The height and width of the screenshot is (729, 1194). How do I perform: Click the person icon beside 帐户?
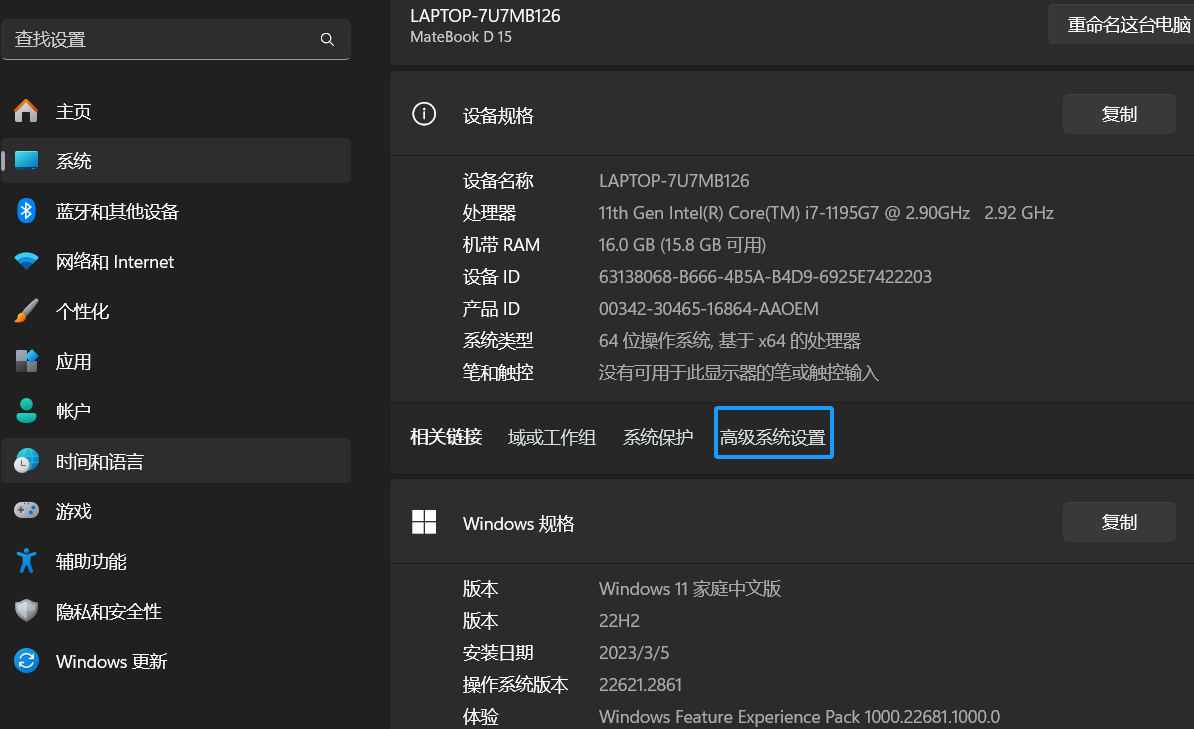click(26, 411)
